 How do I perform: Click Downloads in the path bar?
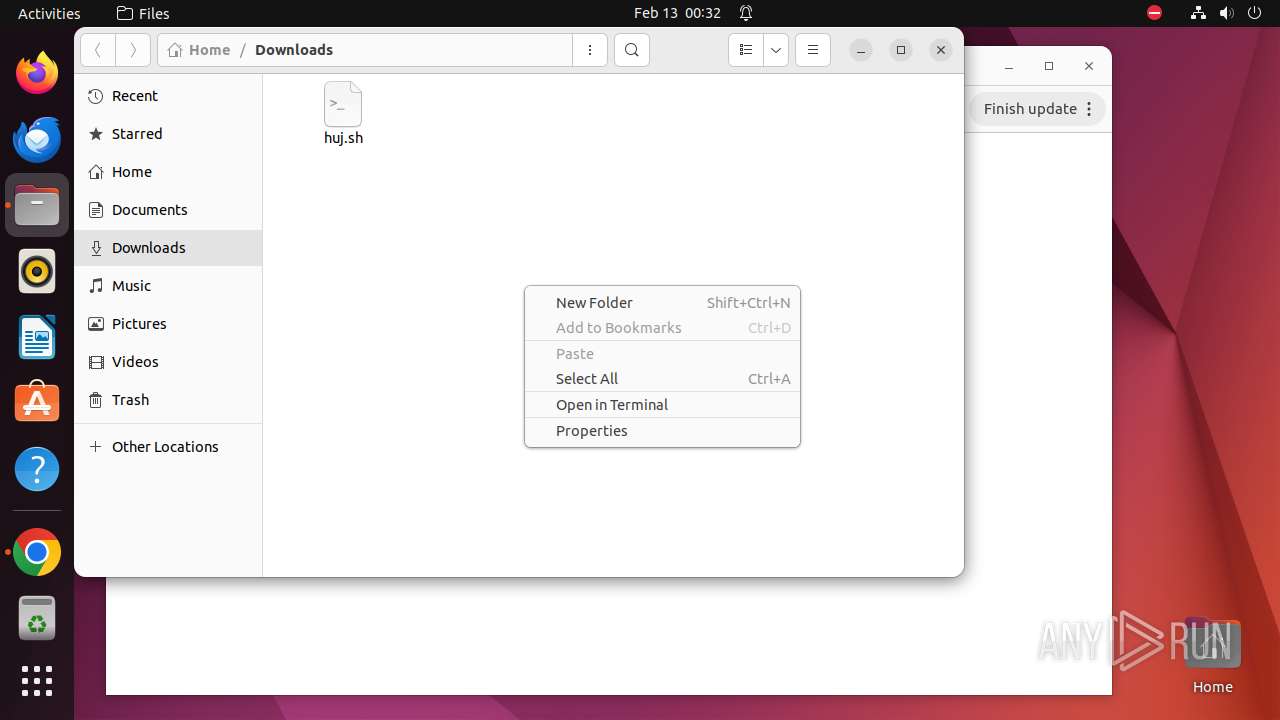[294, 50]
